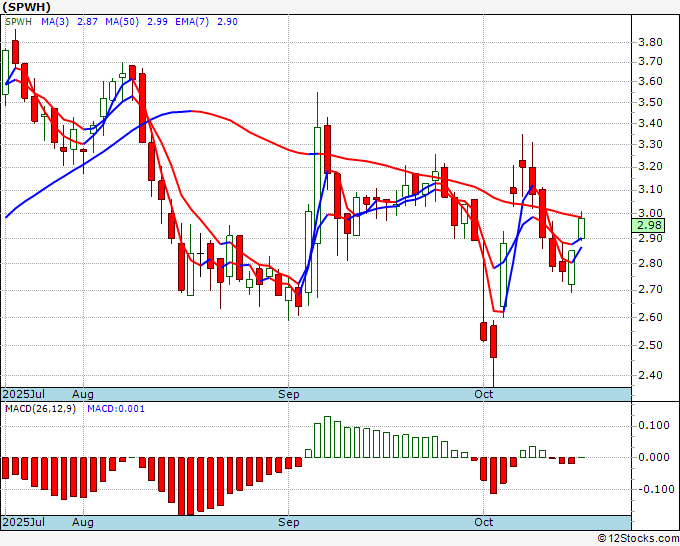
Task: Click the 3.00 price axis label
Action: (651, 213)
